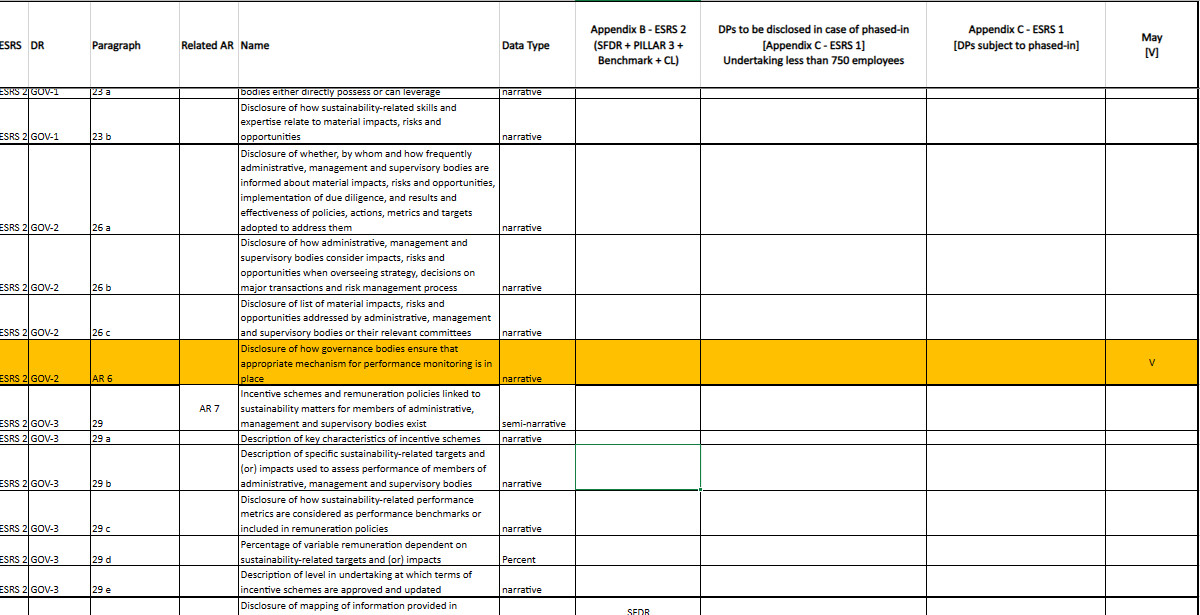Click the 'semi-narrative' data type cell
This screenshot has width=1200, height=615.
coord(537,408)
